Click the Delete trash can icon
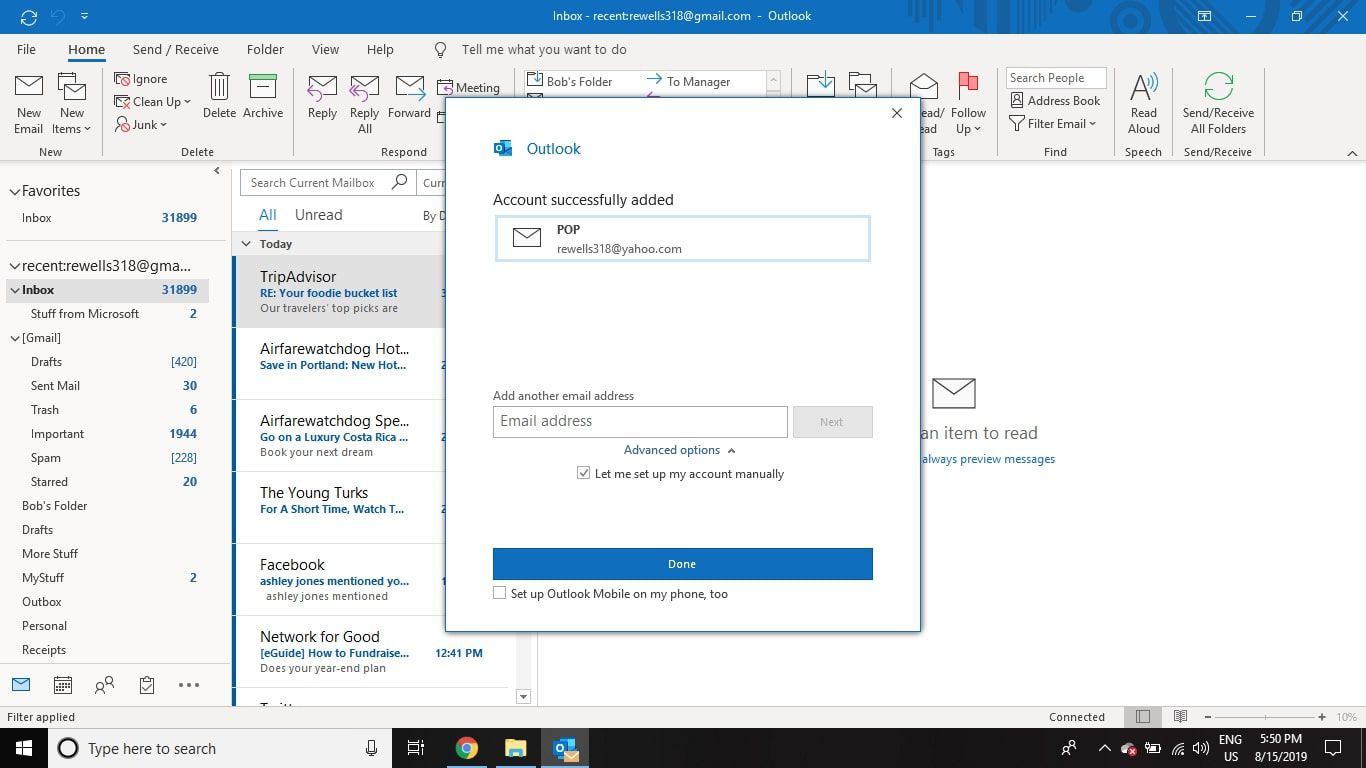This screenshot has height=768, width=1366. (x=219, y=88)
